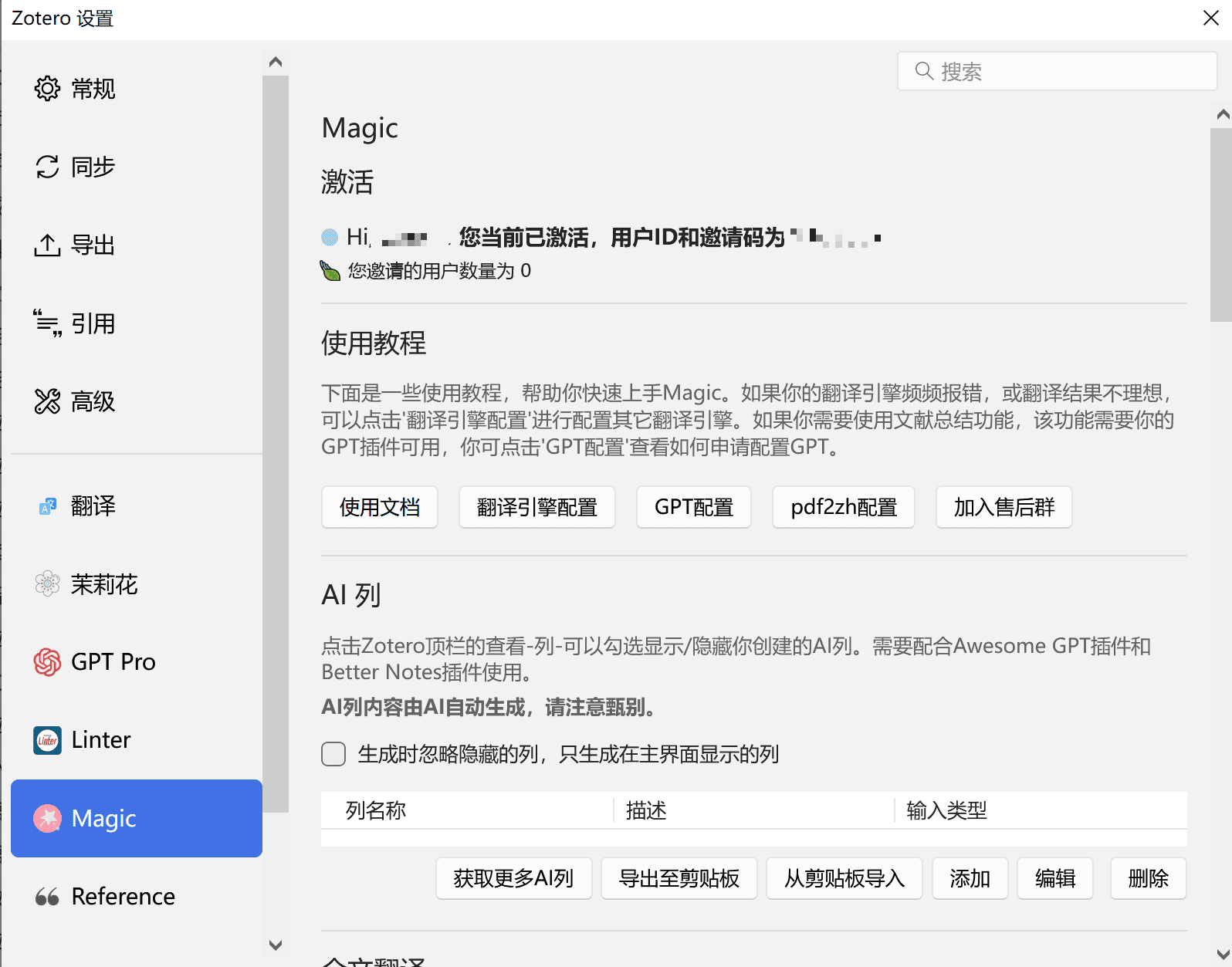Image resolution: width=1232 pixels, height=967 pixels.
Task: Close the Zotero 设置 window
Action: click(1211, 18)
